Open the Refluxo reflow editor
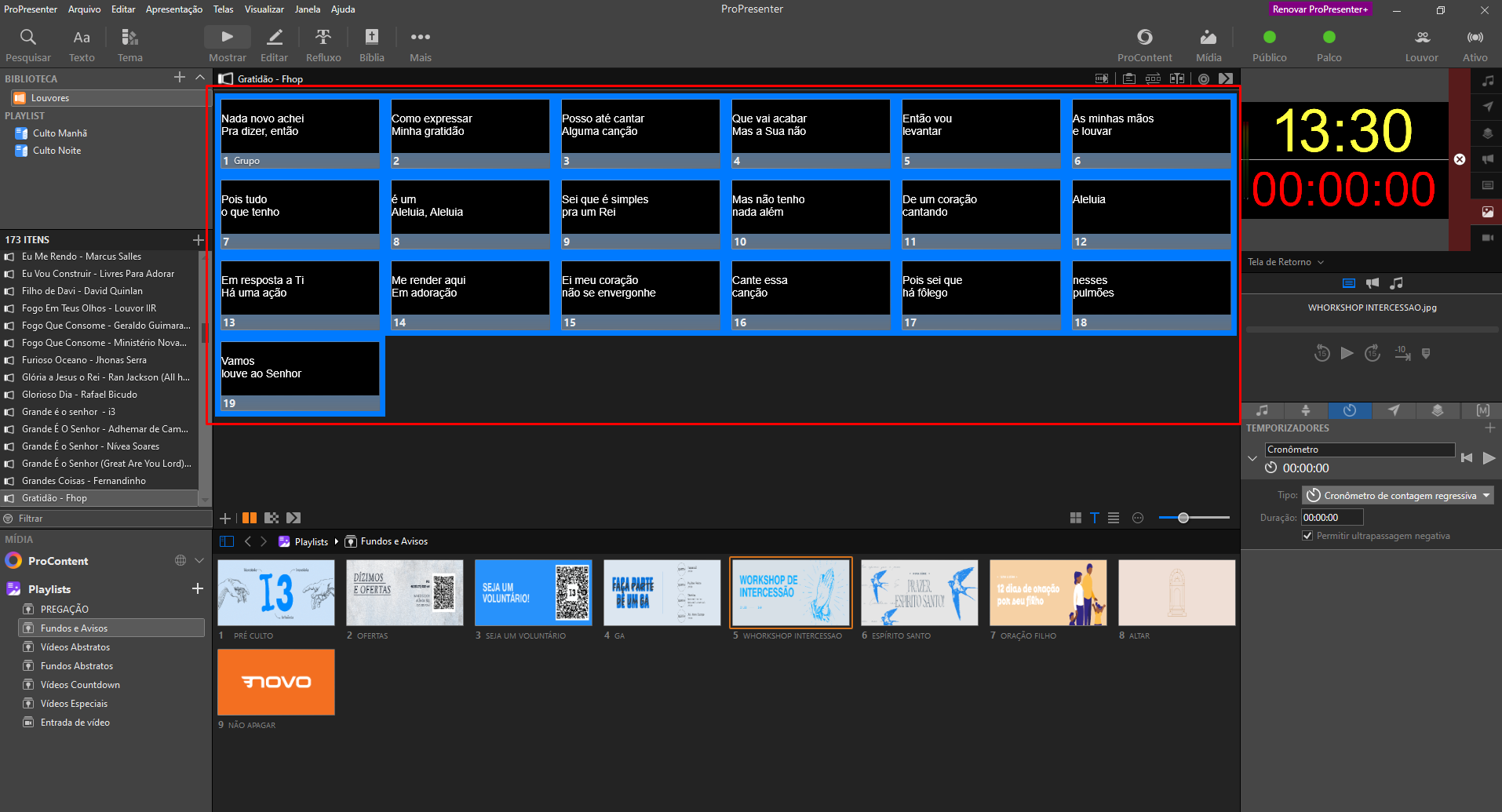The width and height of the screenshot is (1502, 812). click(323, 46)
